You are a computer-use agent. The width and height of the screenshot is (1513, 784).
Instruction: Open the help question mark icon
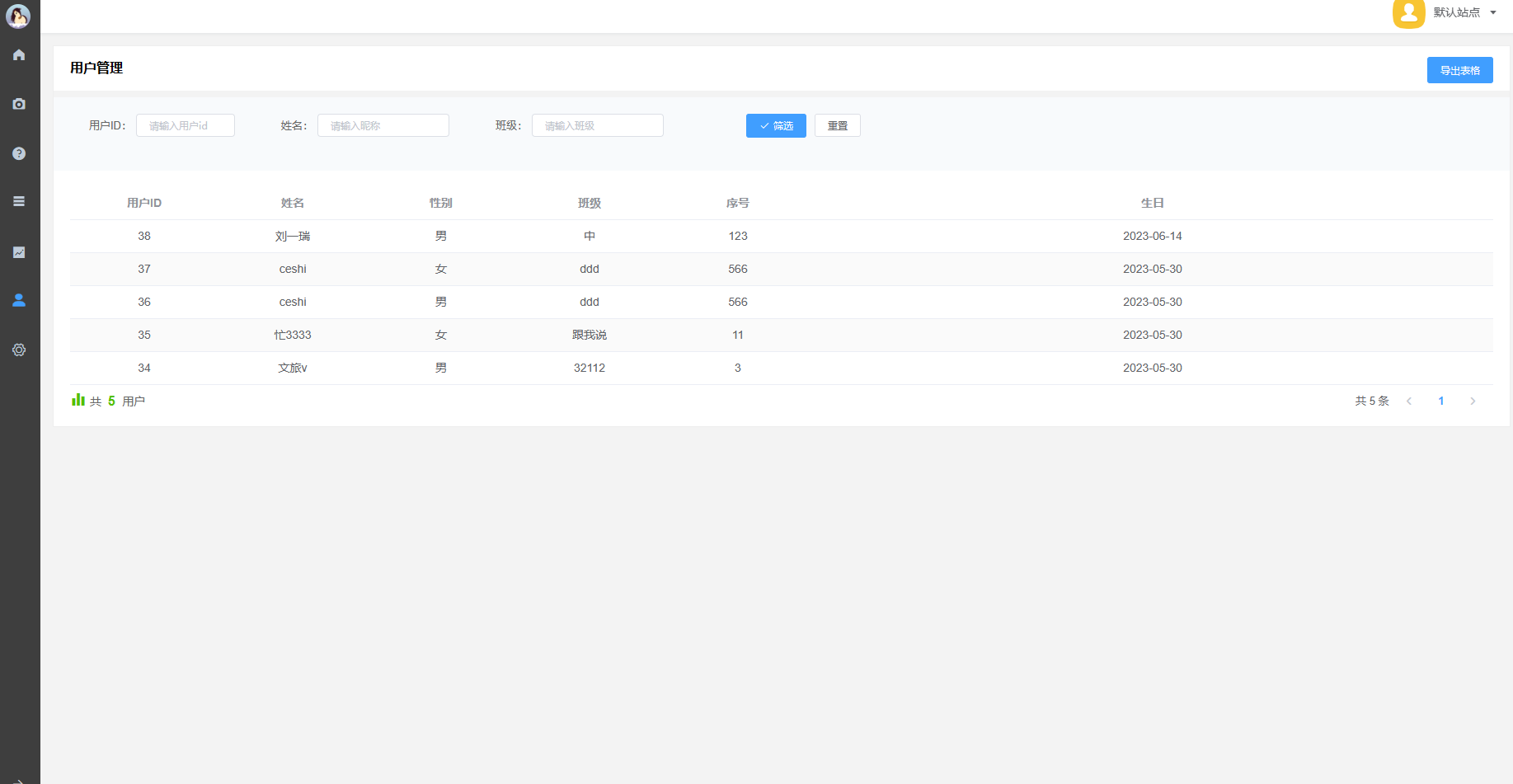[x=19, y=153]
